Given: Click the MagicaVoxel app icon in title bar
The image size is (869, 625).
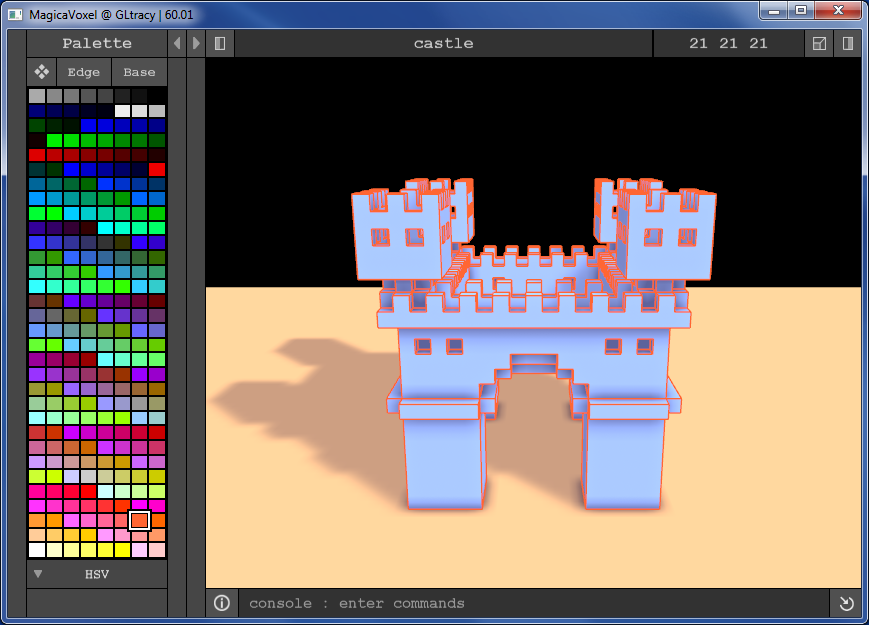Looking at the screenshot, I should pyautogui.click(x=15, y=14).
